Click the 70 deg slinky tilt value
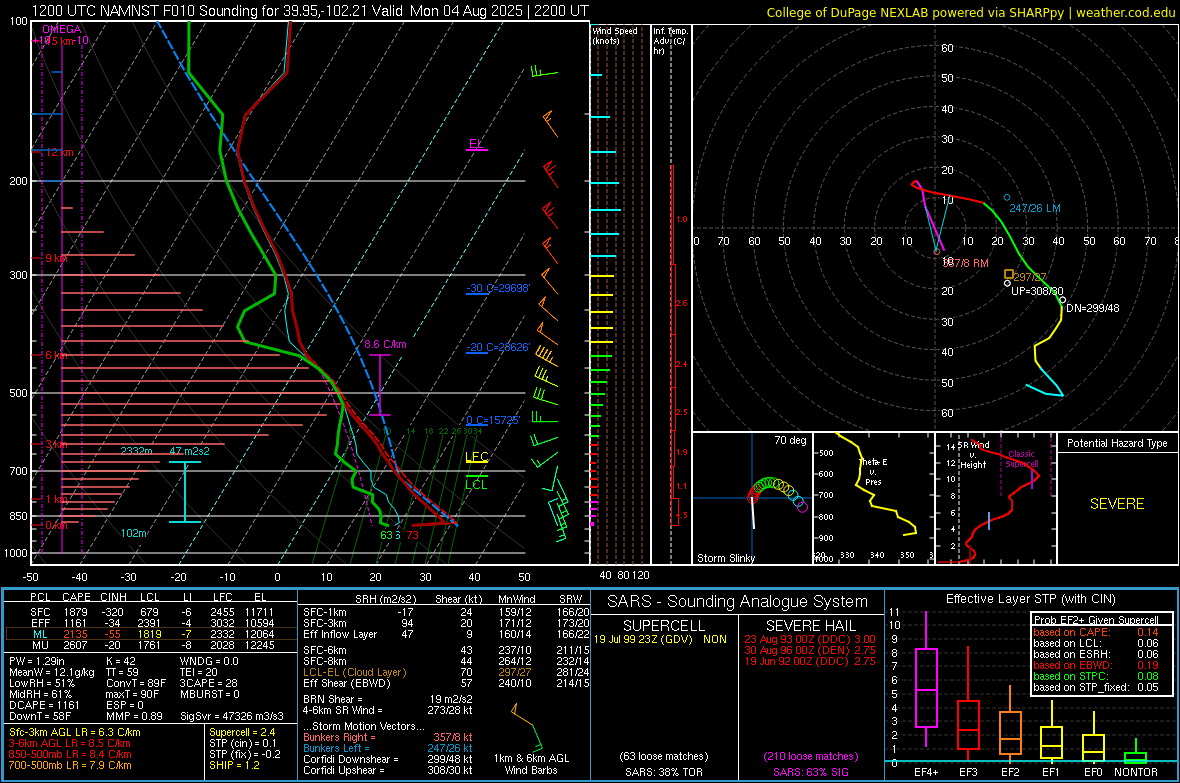 [790, 440]
